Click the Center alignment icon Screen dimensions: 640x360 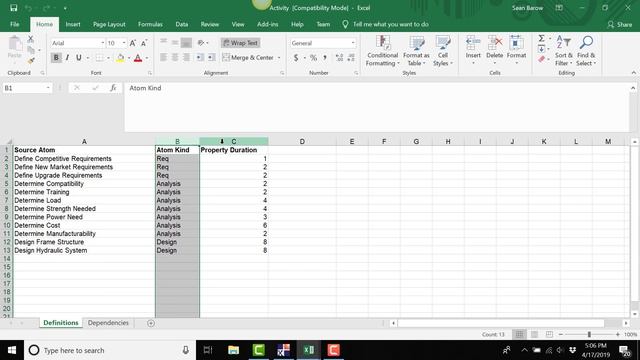coord(175,58)
